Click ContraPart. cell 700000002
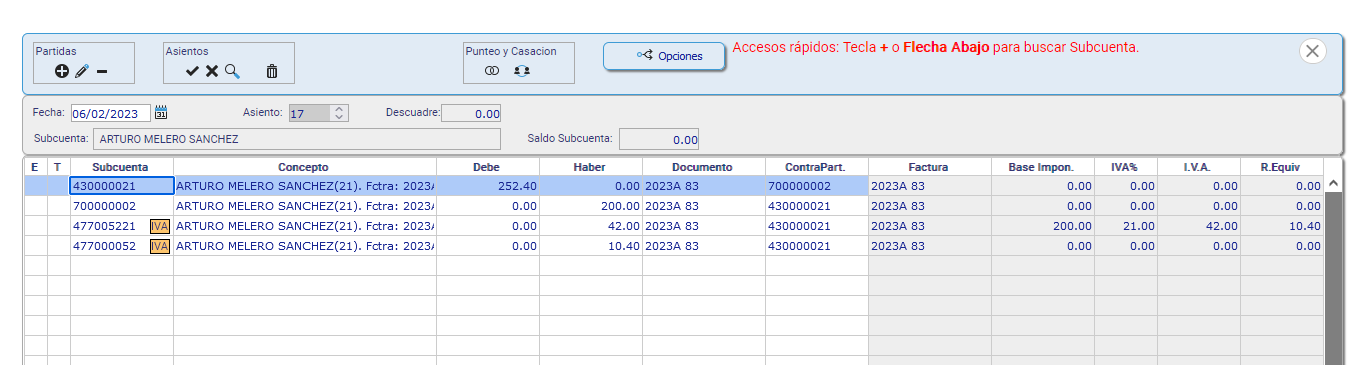The width and height of the screenshot is (1362, 365). pyautogui.click(x=816, y=186)
